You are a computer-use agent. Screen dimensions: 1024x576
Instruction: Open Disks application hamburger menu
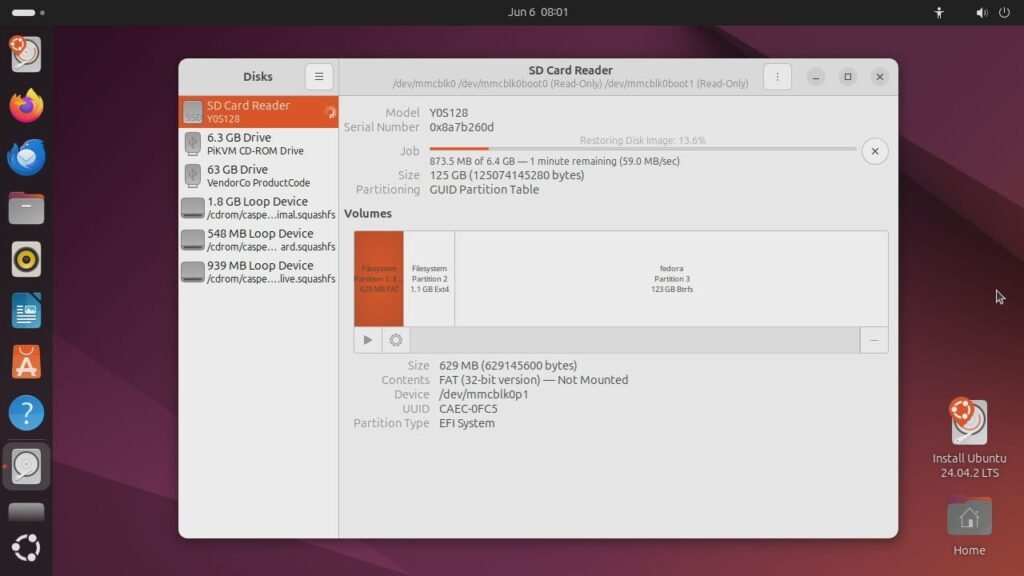tap(318, 77)
